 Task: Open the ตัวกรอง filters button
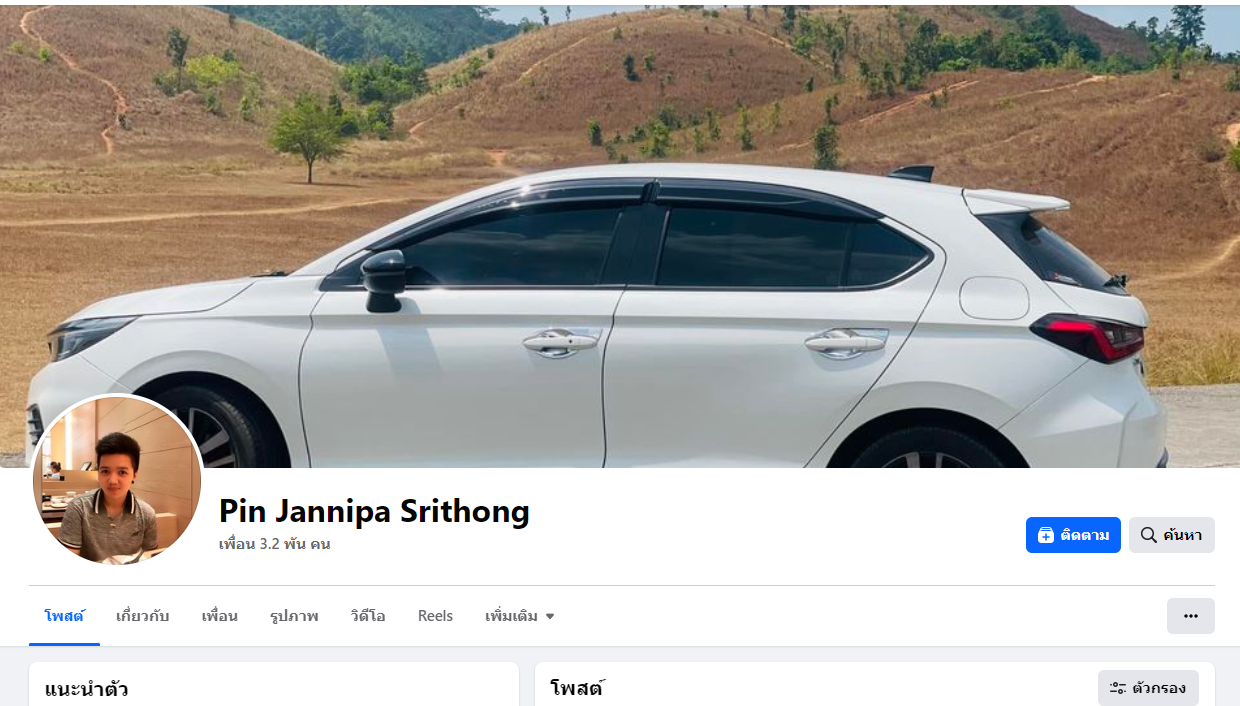click(1148, 688)
